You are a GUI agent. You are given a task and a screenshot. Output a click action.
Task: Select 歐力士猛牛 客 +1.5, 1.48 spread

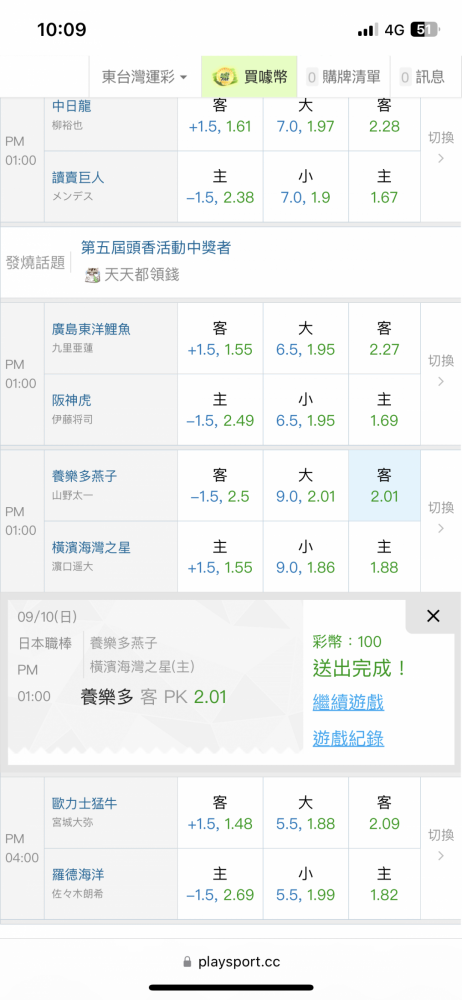coord(220,813)
